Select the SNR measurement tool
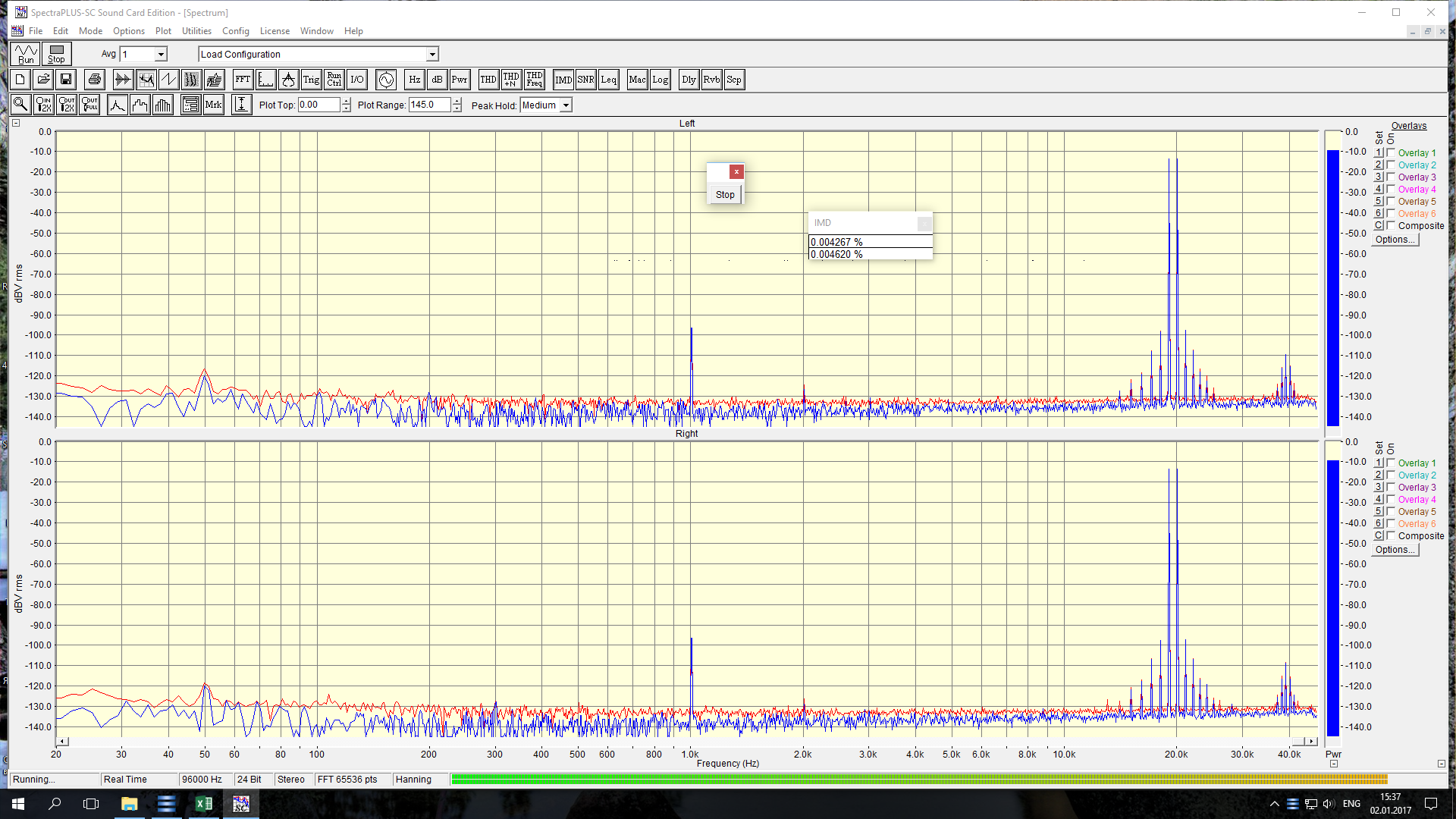Viewport: 1456px width, 819px height. coord(586,80)
